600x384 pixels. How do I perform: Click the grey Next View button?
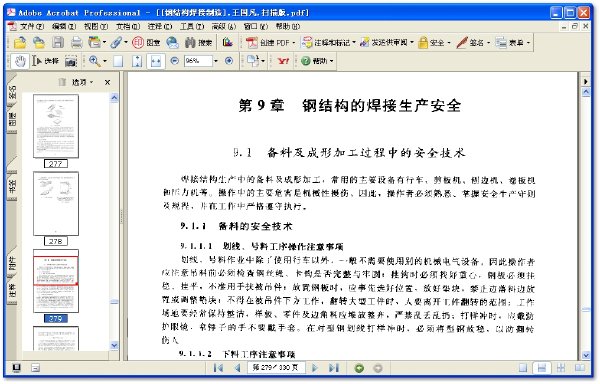(x=378, y=368)
